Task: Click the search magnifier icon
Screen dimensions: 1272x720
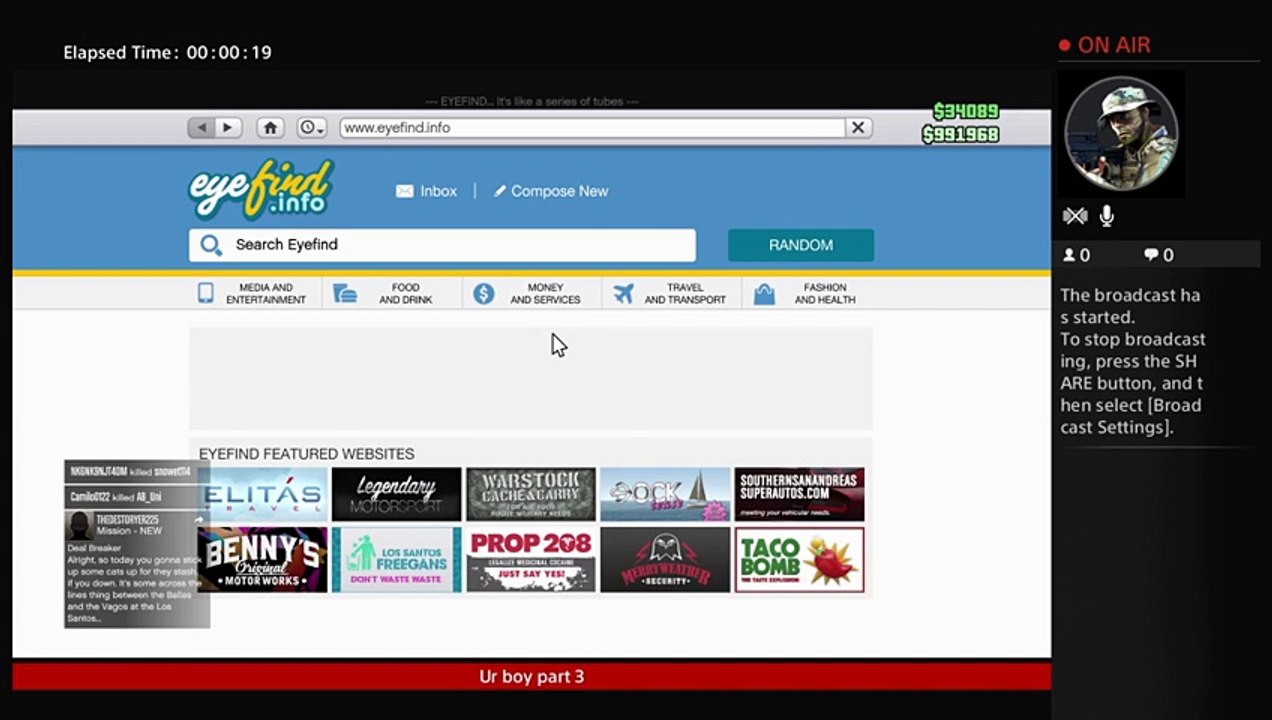Action: tap(210, 245)
